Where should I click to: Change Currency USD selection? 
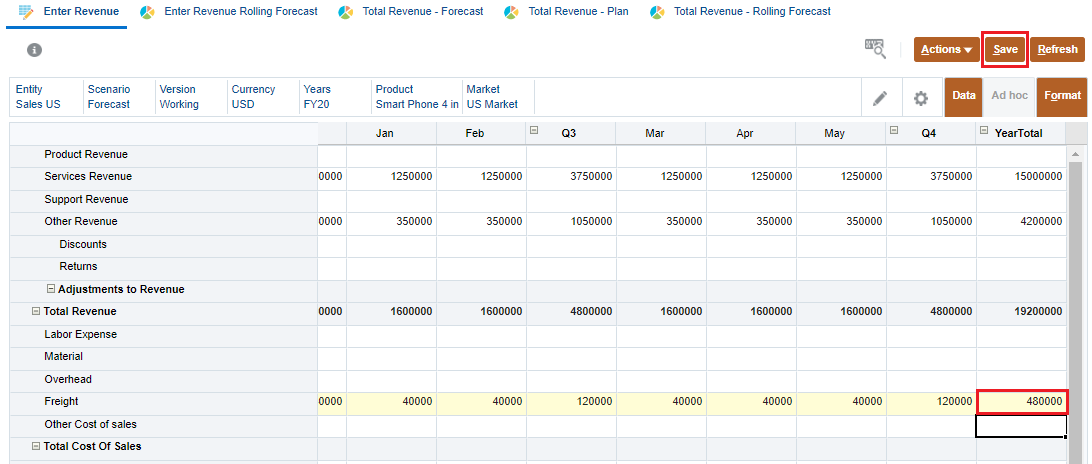pyautogui.click(x=254, y=97)
